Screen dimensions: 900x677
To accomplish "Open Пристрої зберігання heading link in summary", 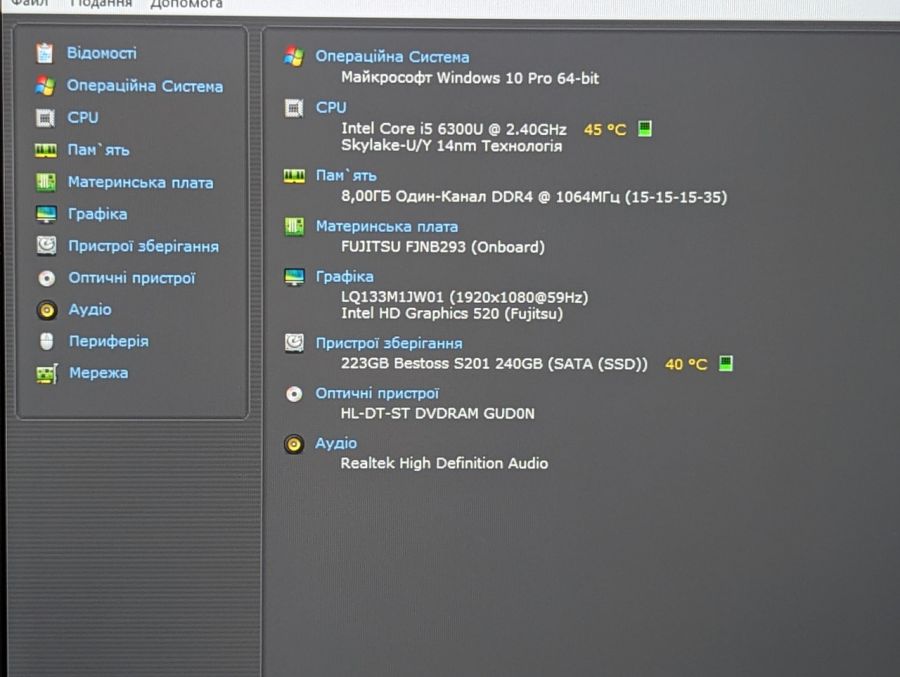I will click(x=389, y=343).
